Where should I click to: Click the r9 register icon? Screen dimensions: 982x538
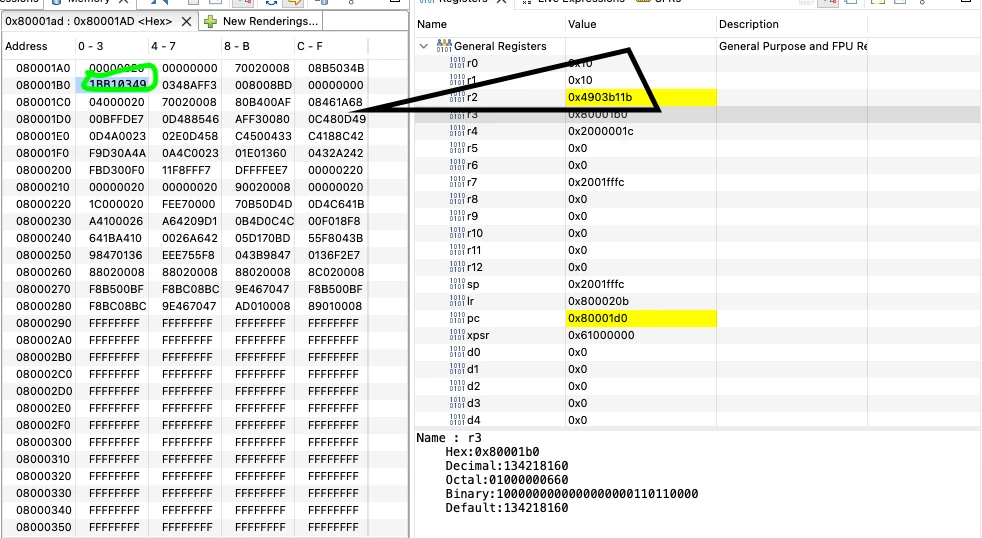pos(457,215)
